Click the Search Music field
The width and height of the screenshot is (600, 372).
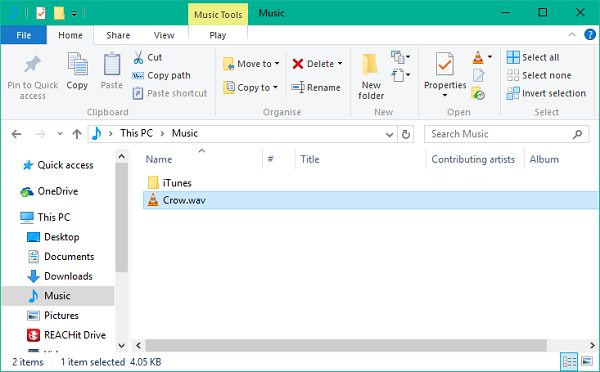[x=506, y=134]
